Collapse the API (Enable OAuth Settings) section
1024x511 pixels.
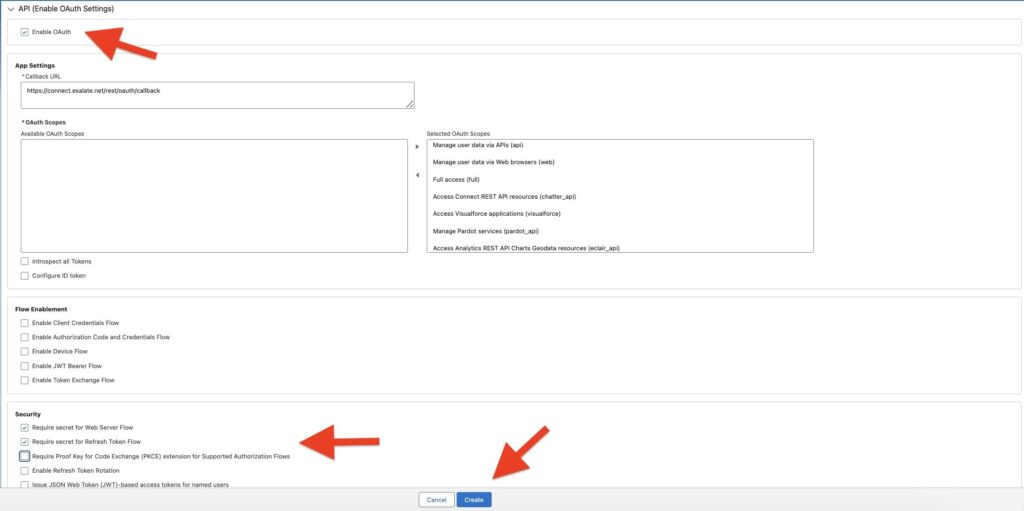pos(10,9)
